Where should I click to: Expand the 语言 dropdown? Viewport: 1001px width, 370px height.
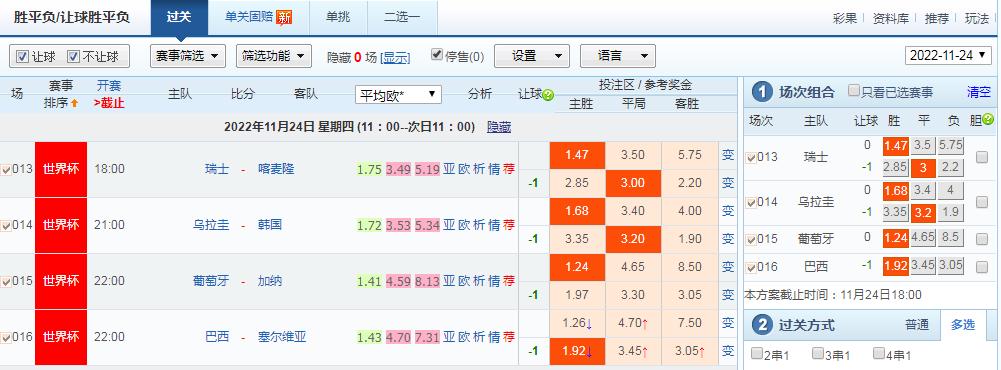point(618,56)
